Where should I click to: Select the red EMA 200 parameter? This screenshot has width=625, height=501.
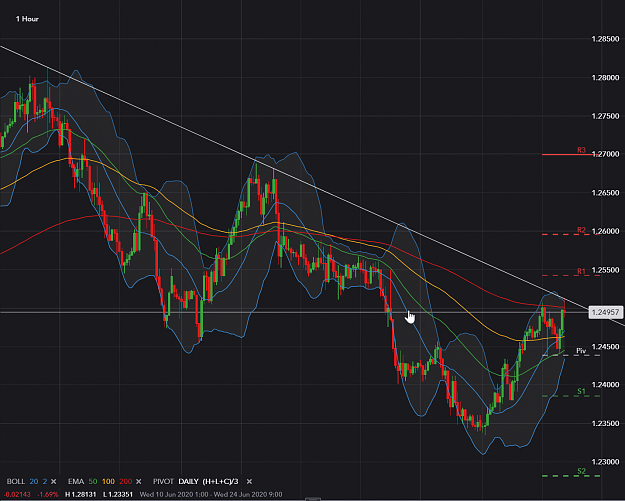[126, 481]
